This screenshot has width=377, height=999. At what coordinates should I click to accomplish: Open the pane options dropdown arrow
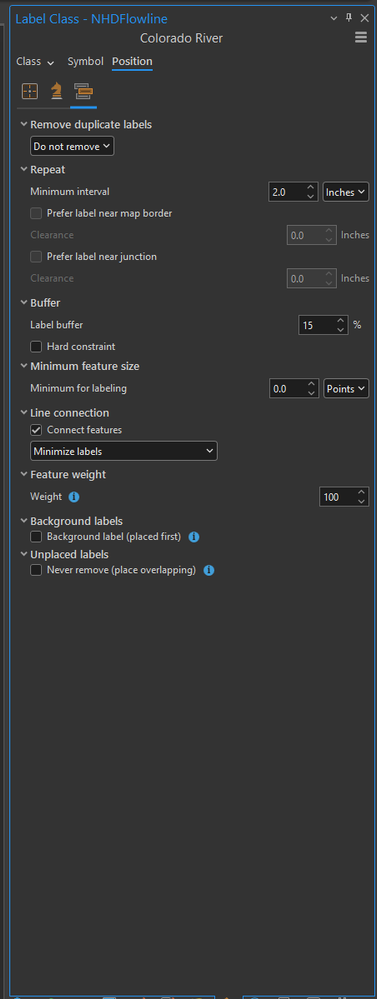[334, 18]
